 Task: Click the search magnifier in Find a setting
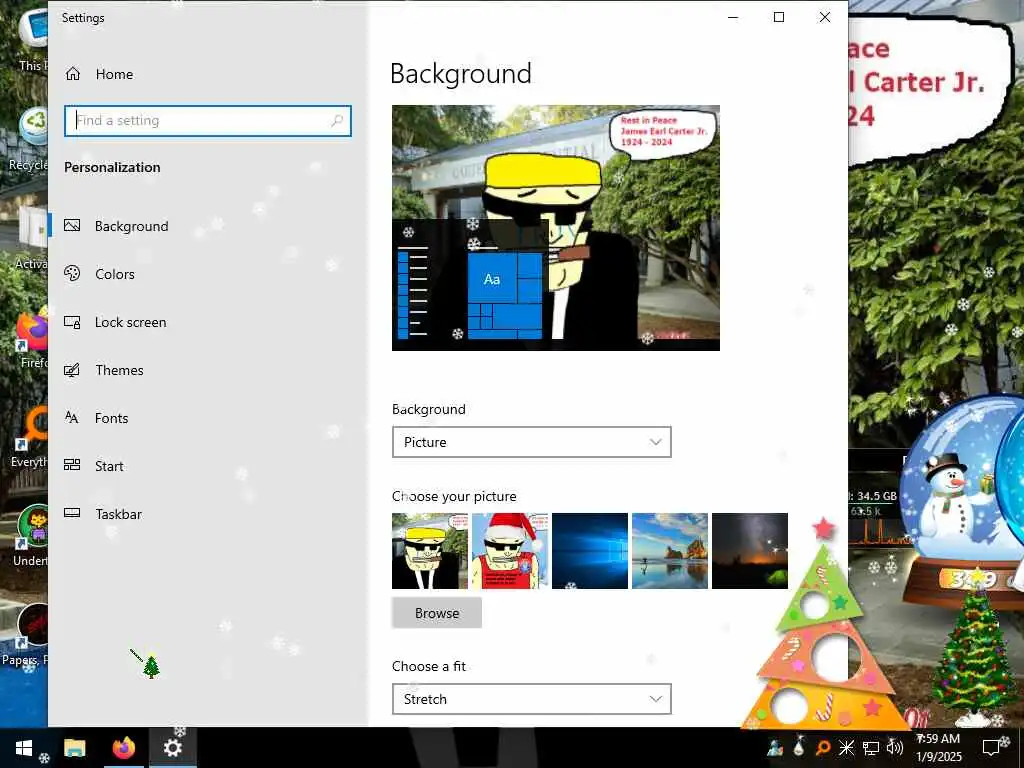pos(337,120)
